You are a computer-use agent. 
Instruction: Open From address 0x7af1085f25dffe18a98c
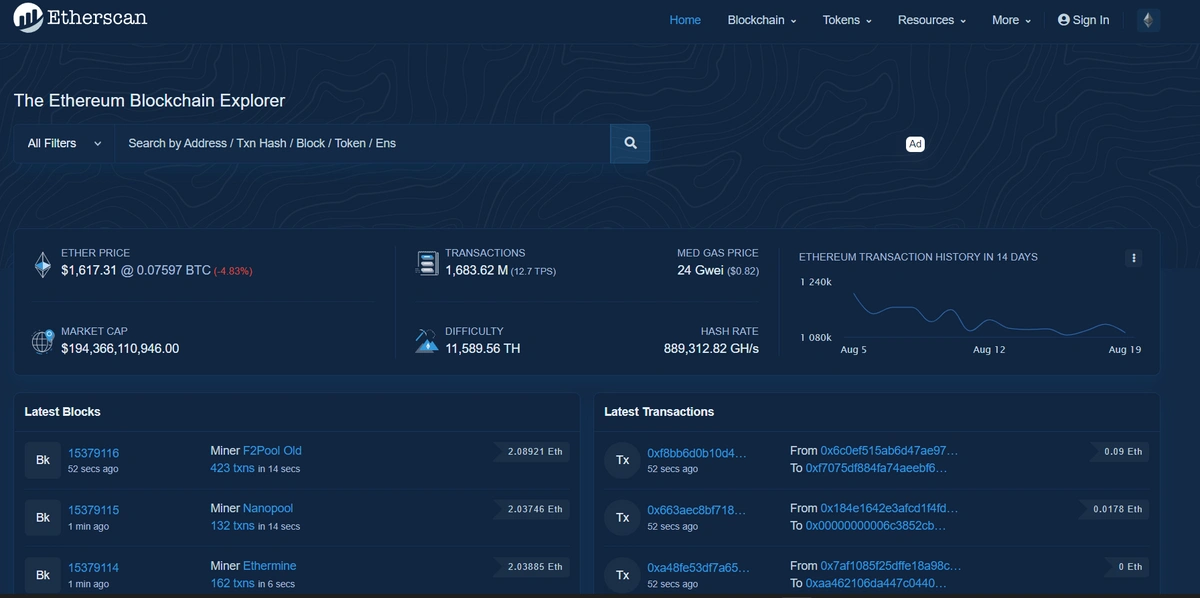(890, 566)
